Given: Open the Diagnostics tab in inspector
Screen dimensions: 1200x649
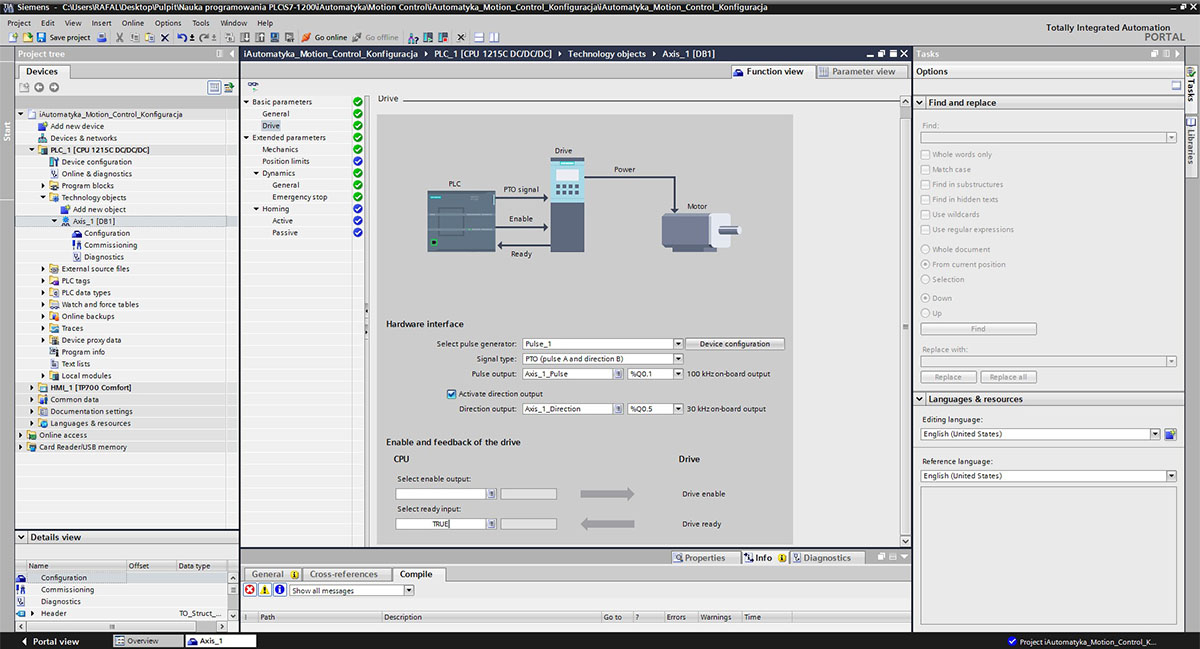Looking at the screenshot, I should coord(826,558).
